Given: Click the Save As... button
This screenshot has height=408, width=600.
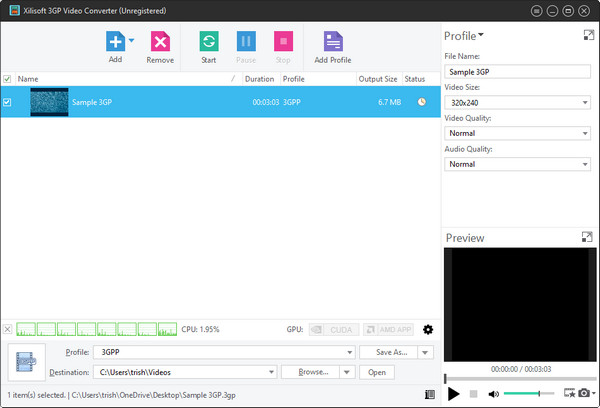Looking at the screenshot, I should pos(388,352).
